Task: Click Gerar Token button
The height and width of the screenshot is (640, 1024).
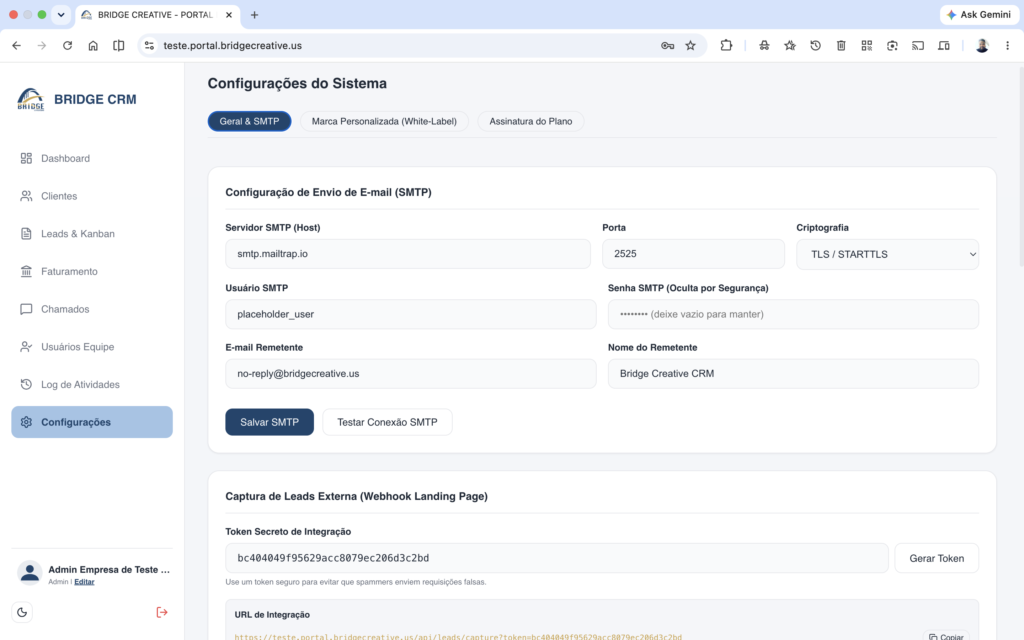Action: (936, 558)
